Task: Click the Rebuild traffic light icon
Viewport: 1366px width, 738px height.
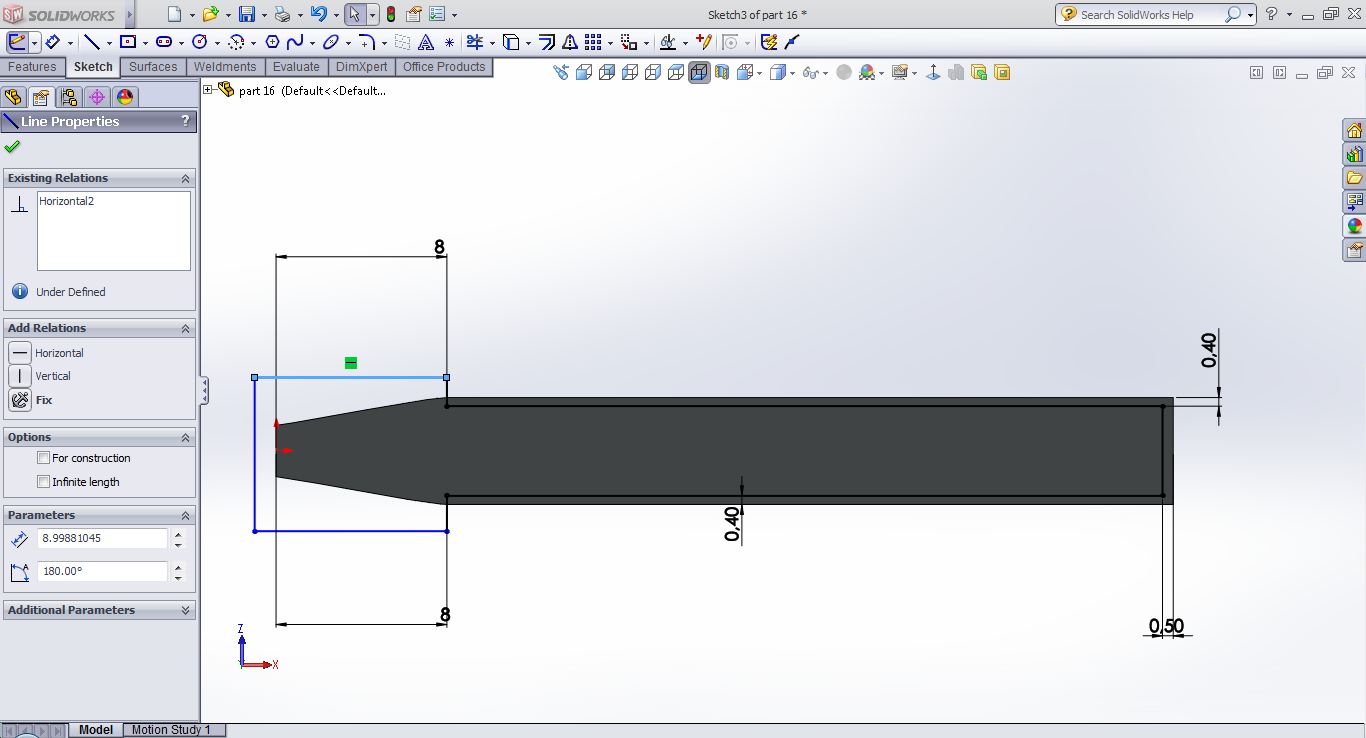Action: tap(390, 14)
